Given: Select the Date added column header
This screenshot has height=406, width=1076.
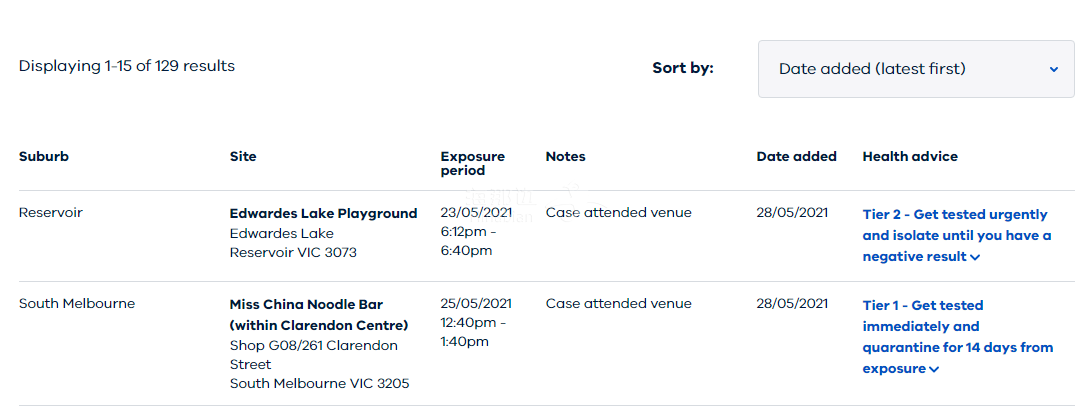Looking at the screenshot, I should 796,156.
